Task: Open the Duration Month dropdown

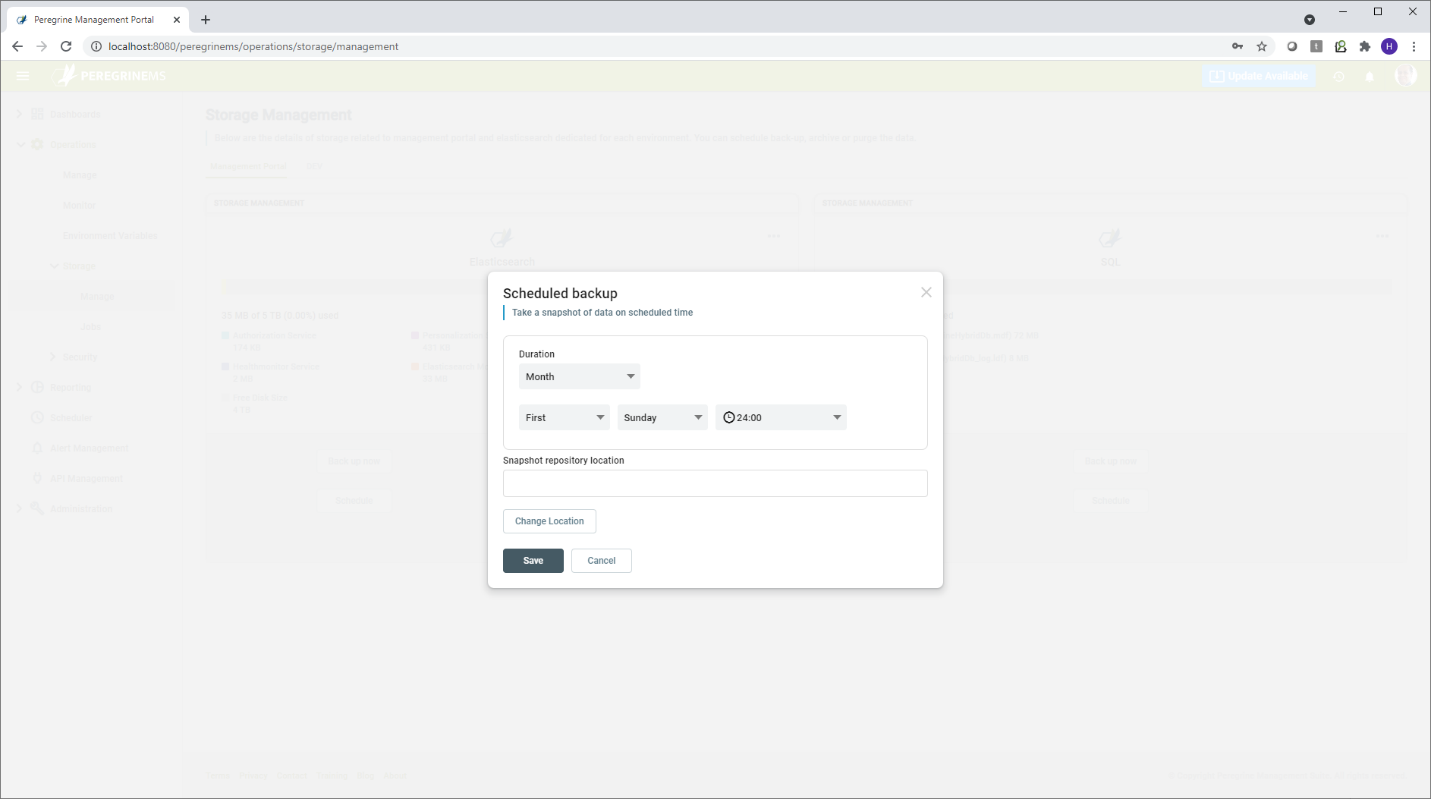Action: [x=579, y=377]
